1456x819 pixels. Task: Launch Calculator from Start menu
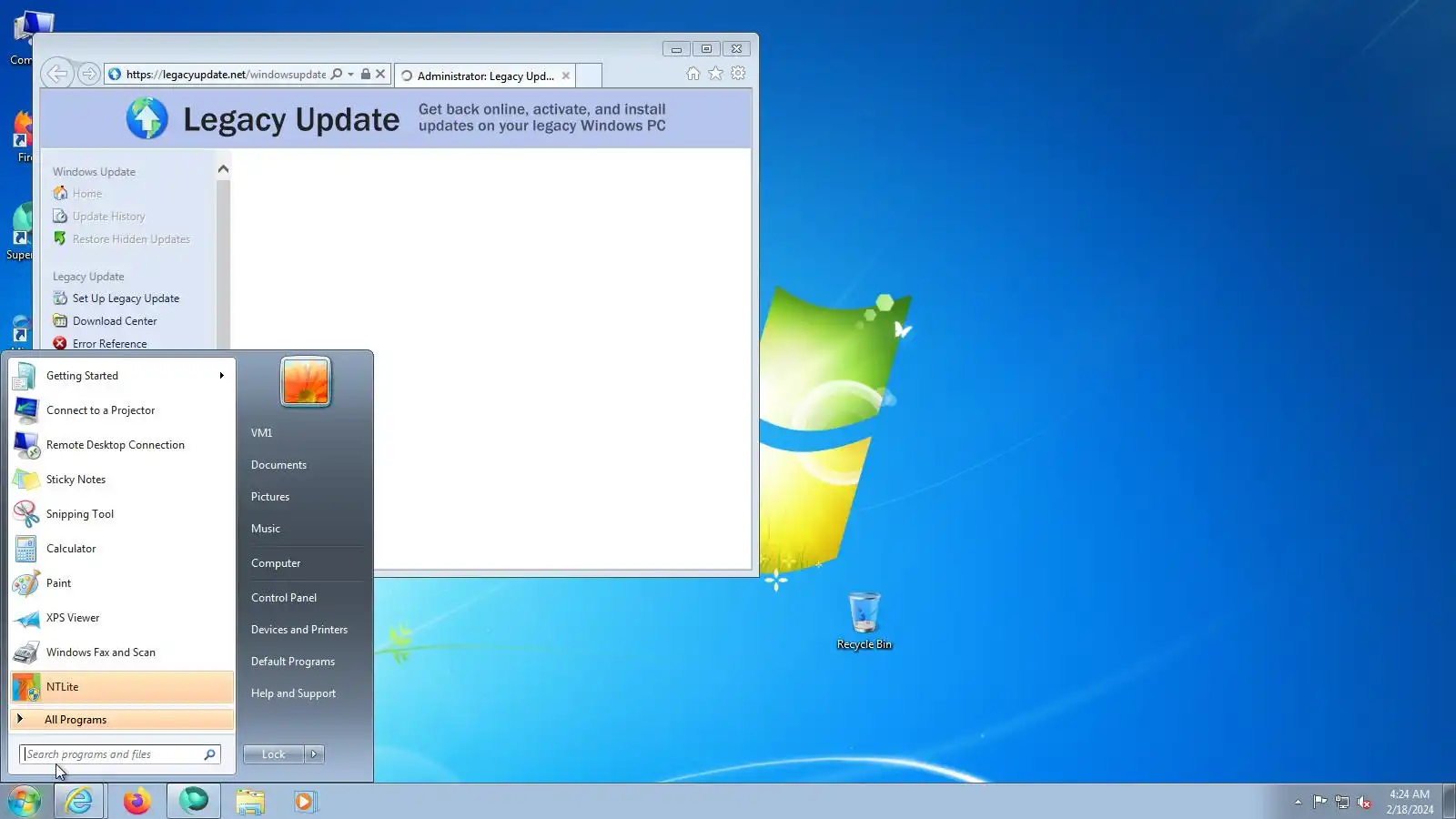click(x=123, y=549)
